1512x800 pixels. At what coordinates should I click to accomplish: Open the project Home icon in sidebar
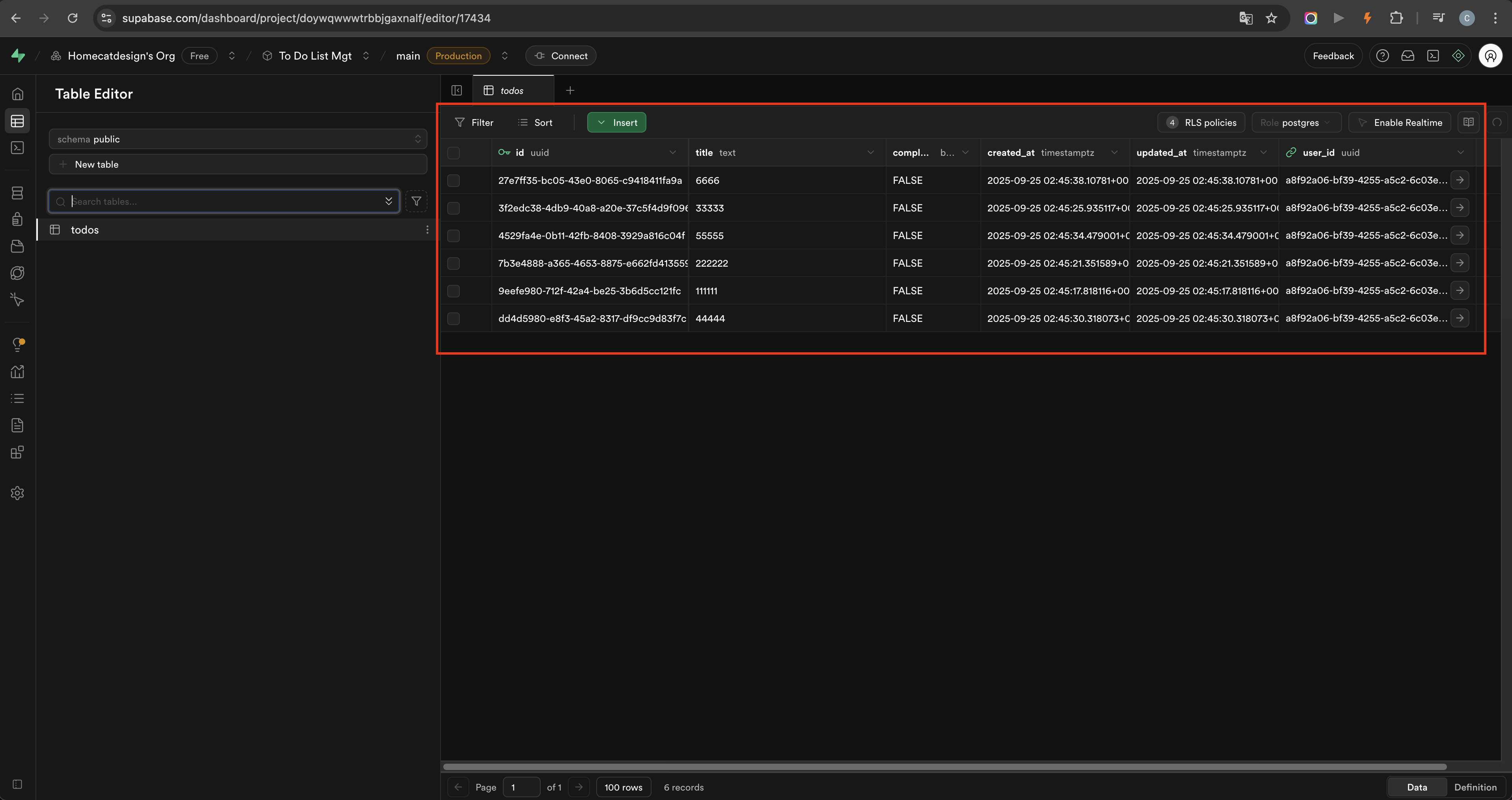[x=18, y=94]
